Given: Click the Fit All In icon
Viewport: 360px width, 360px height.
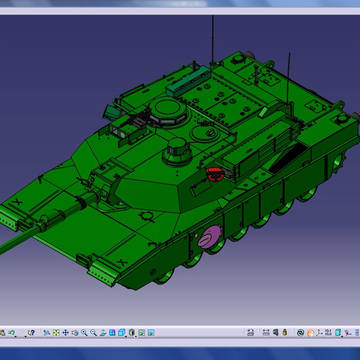Looking at the screenshot, I should 56,332.
